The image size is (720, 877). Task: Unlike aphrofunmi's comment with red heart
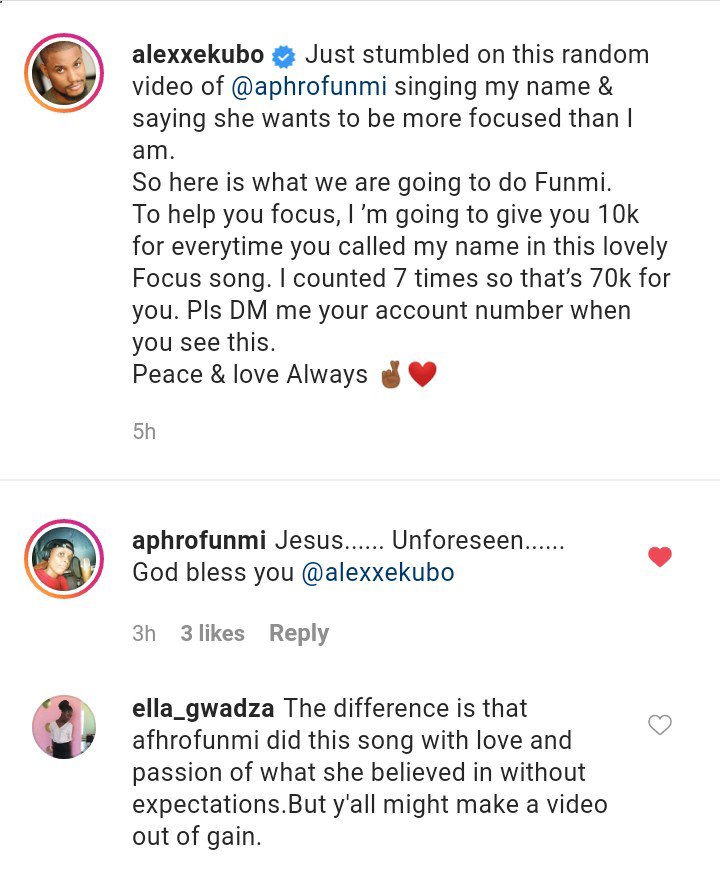660,557
